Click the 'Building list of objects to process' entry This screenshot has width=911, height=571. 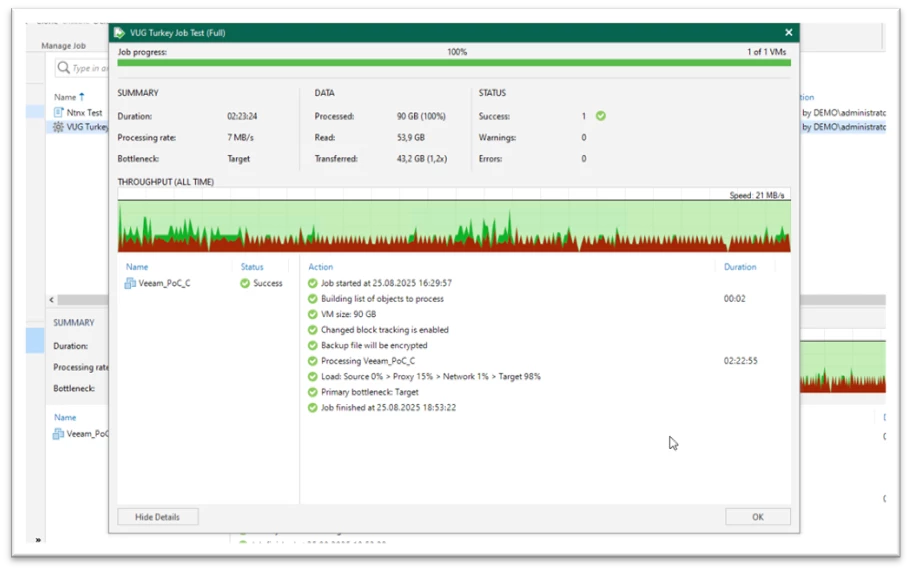coord(382,299)
